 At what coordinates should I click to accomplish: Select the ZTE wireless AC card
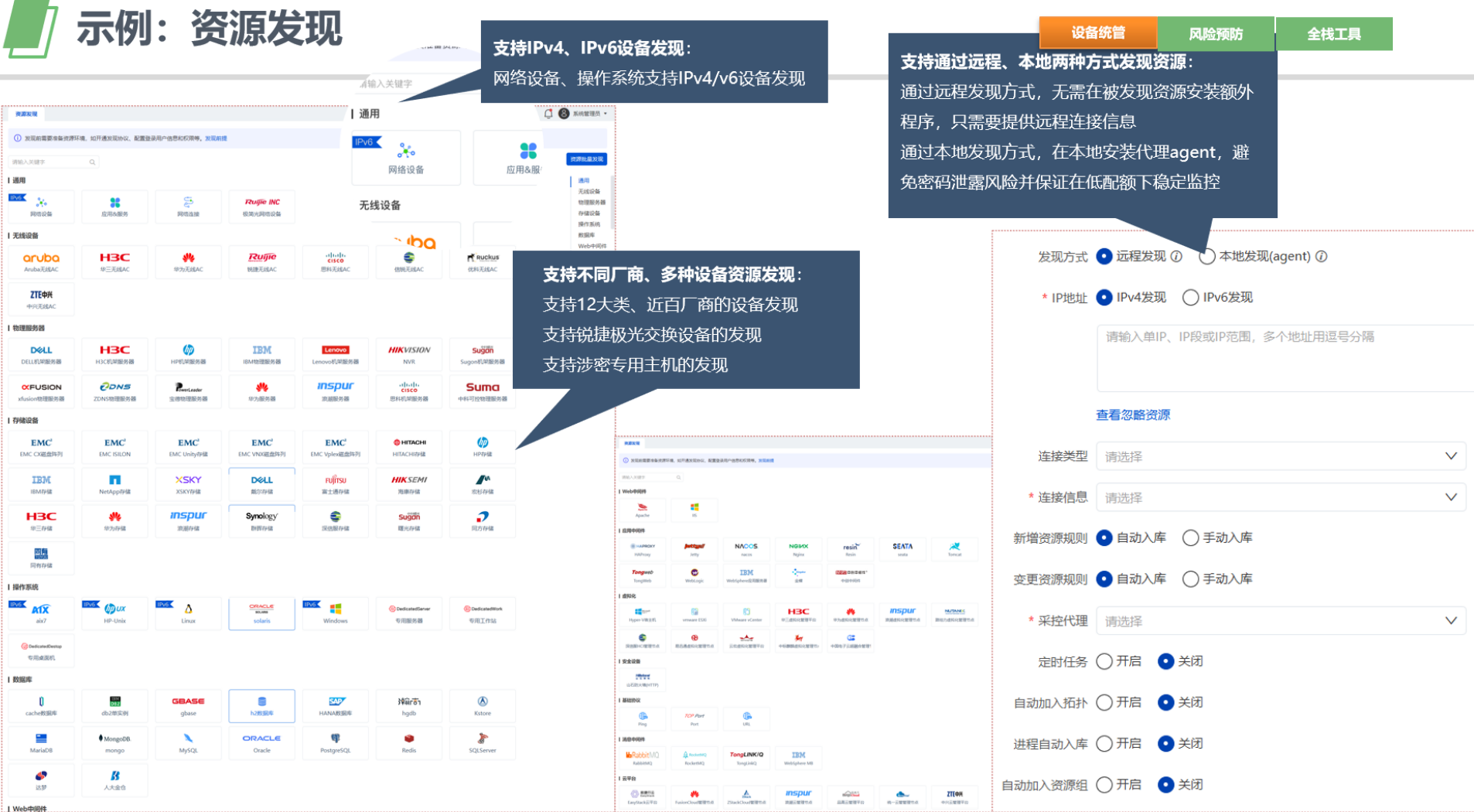click(x=41, y=300)
